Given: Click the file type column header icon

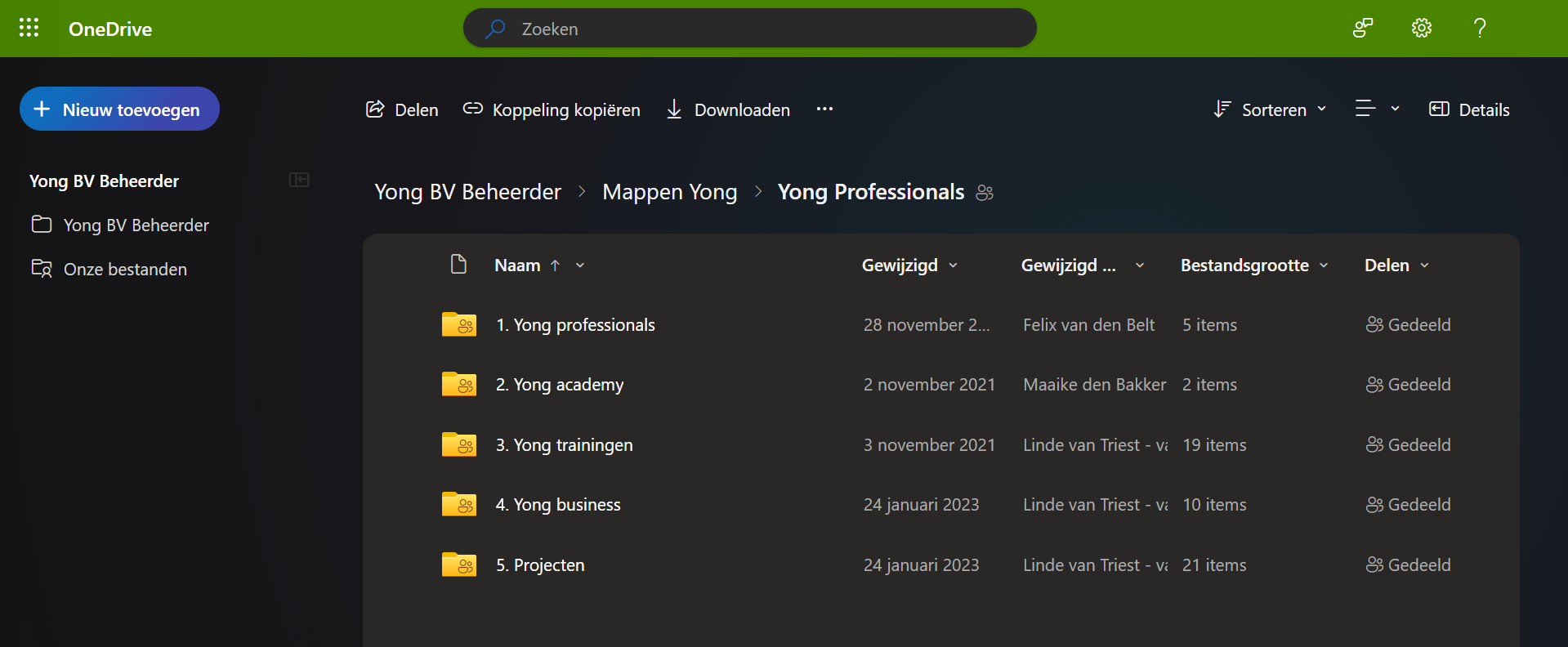Looking at the screenshot, I should coord(458,265).
